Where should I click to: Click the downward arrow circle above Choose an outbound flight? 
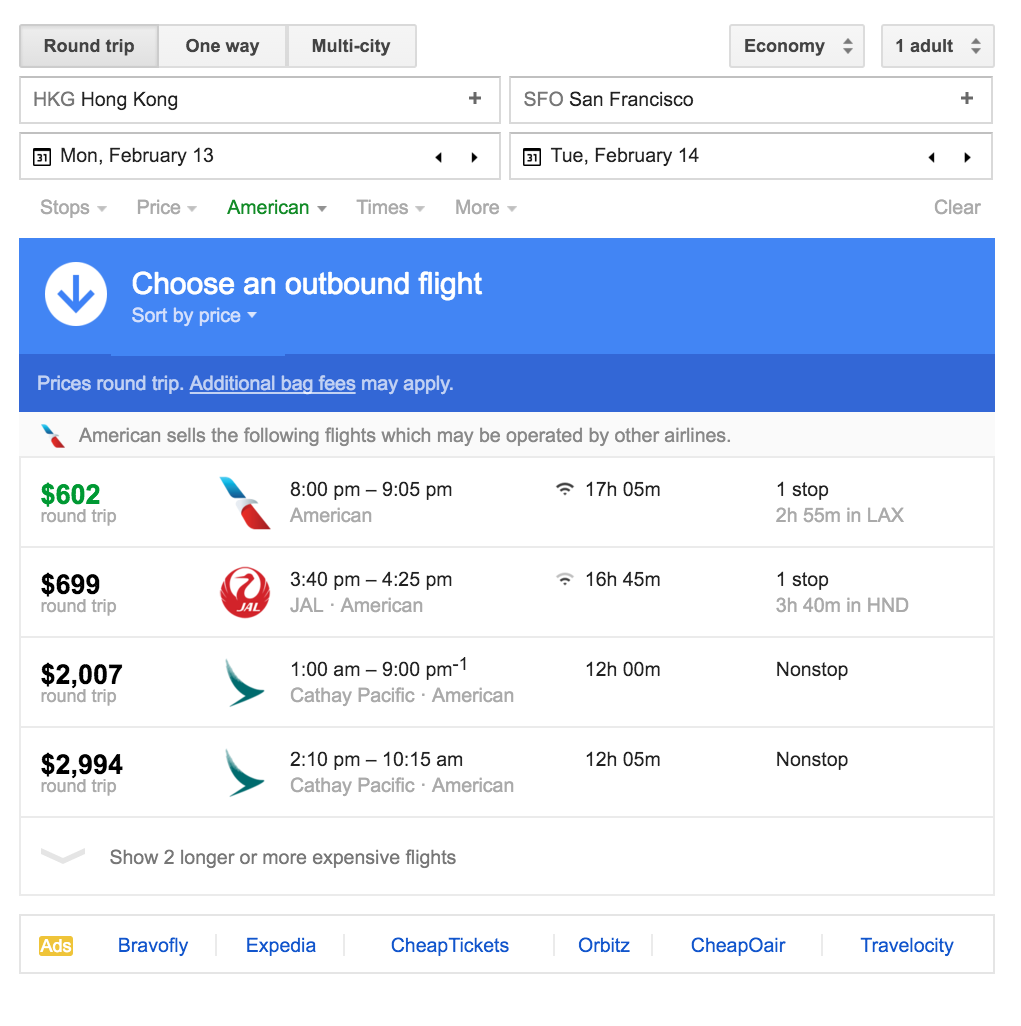pos(75,293)
